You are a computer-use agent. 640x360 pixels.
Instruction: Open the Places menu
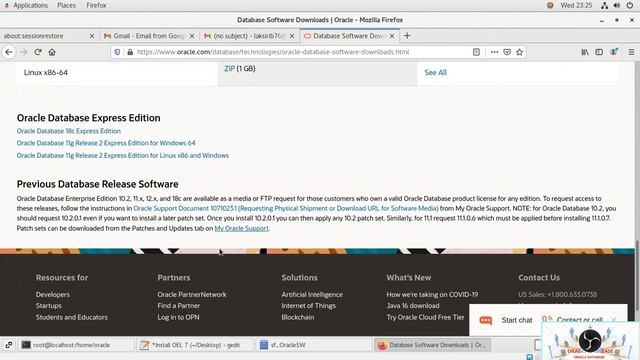click(x=66, y=5)
